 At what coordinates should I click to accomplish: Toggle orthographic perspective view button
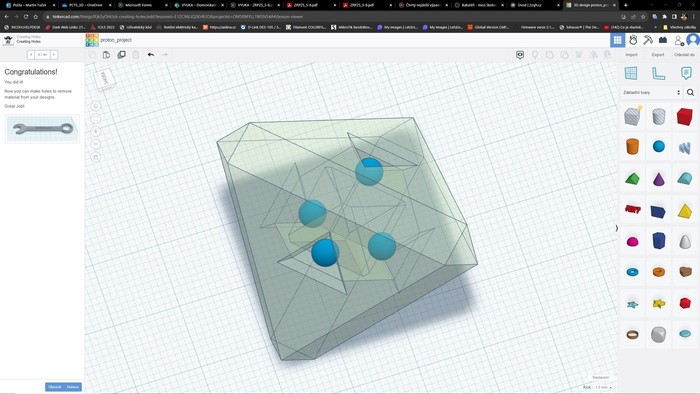pyautogui.click(x=96, y=157)
